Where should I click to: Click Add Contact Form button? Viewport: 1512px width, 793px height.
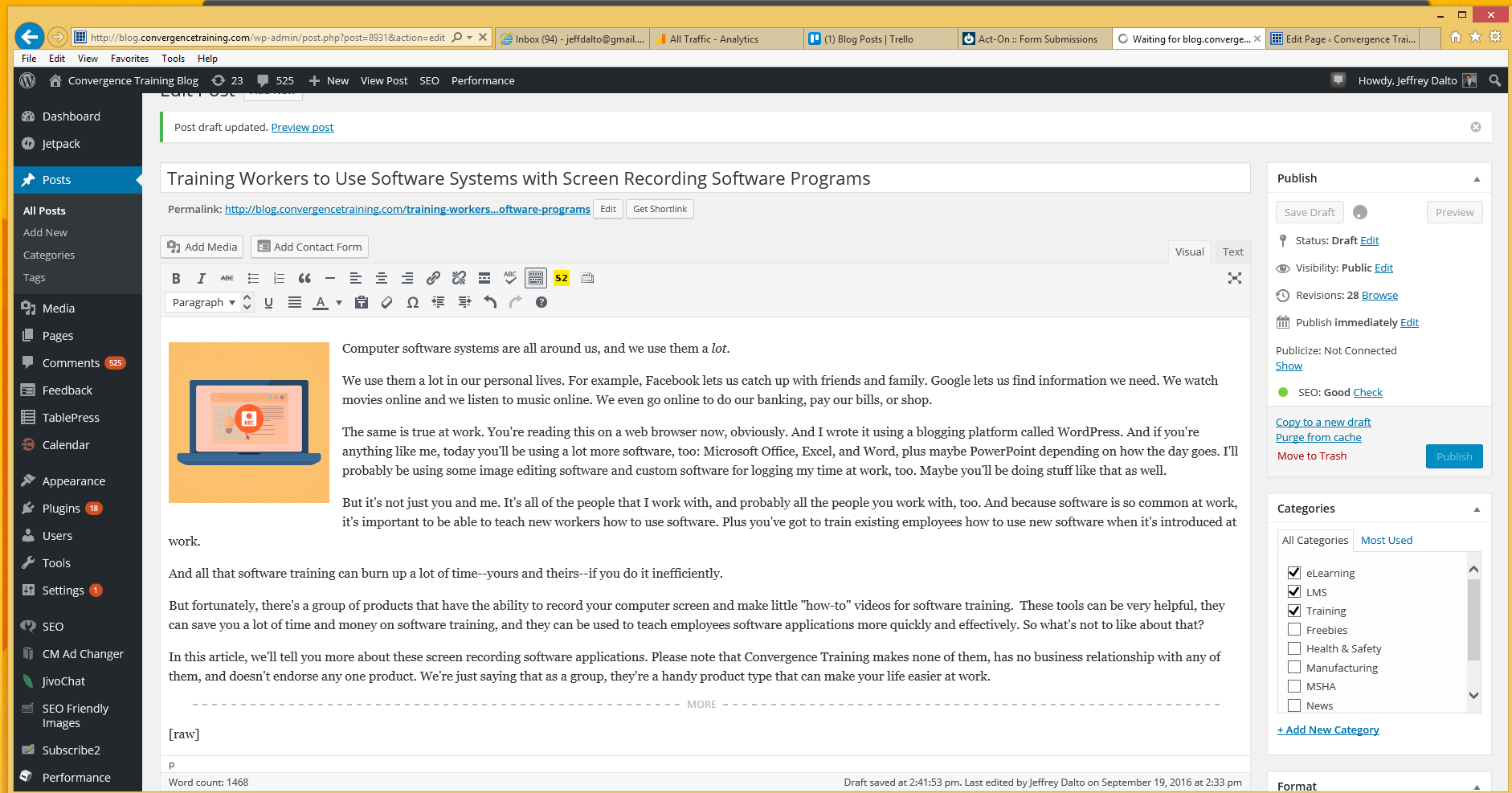309,247
